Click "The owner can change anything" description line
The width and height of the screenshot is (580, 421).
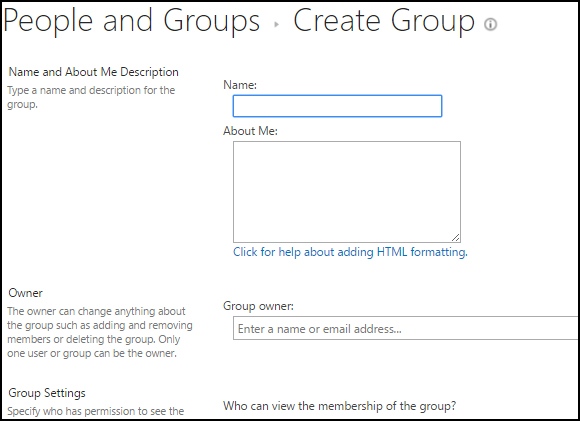pos(96,311)
